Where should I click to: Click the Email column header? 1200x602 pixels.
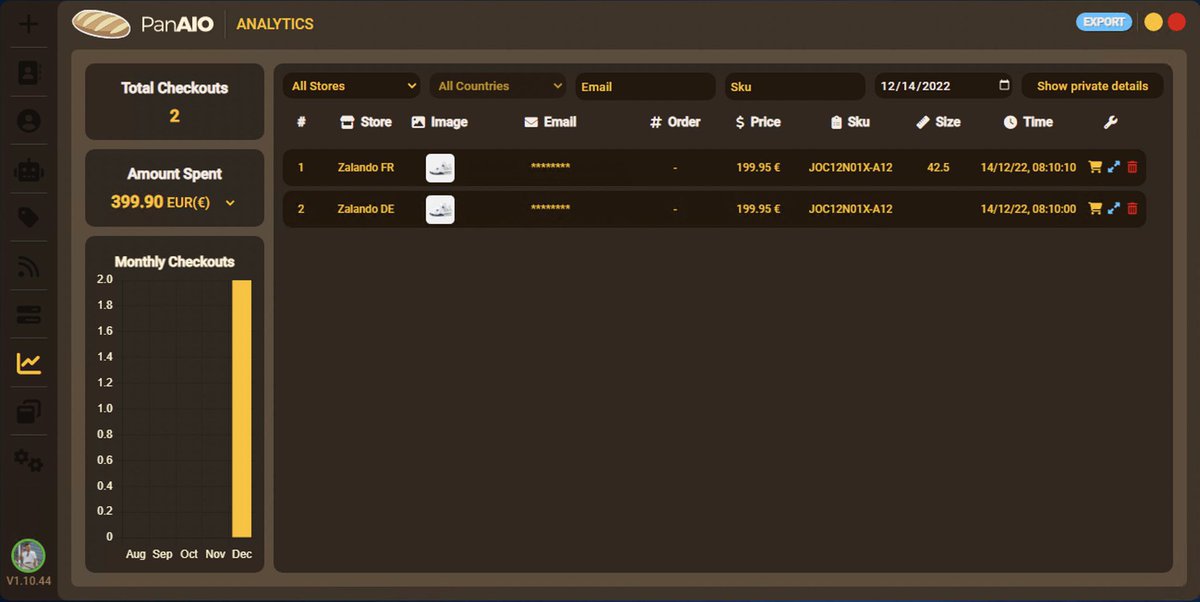[550, 122]
